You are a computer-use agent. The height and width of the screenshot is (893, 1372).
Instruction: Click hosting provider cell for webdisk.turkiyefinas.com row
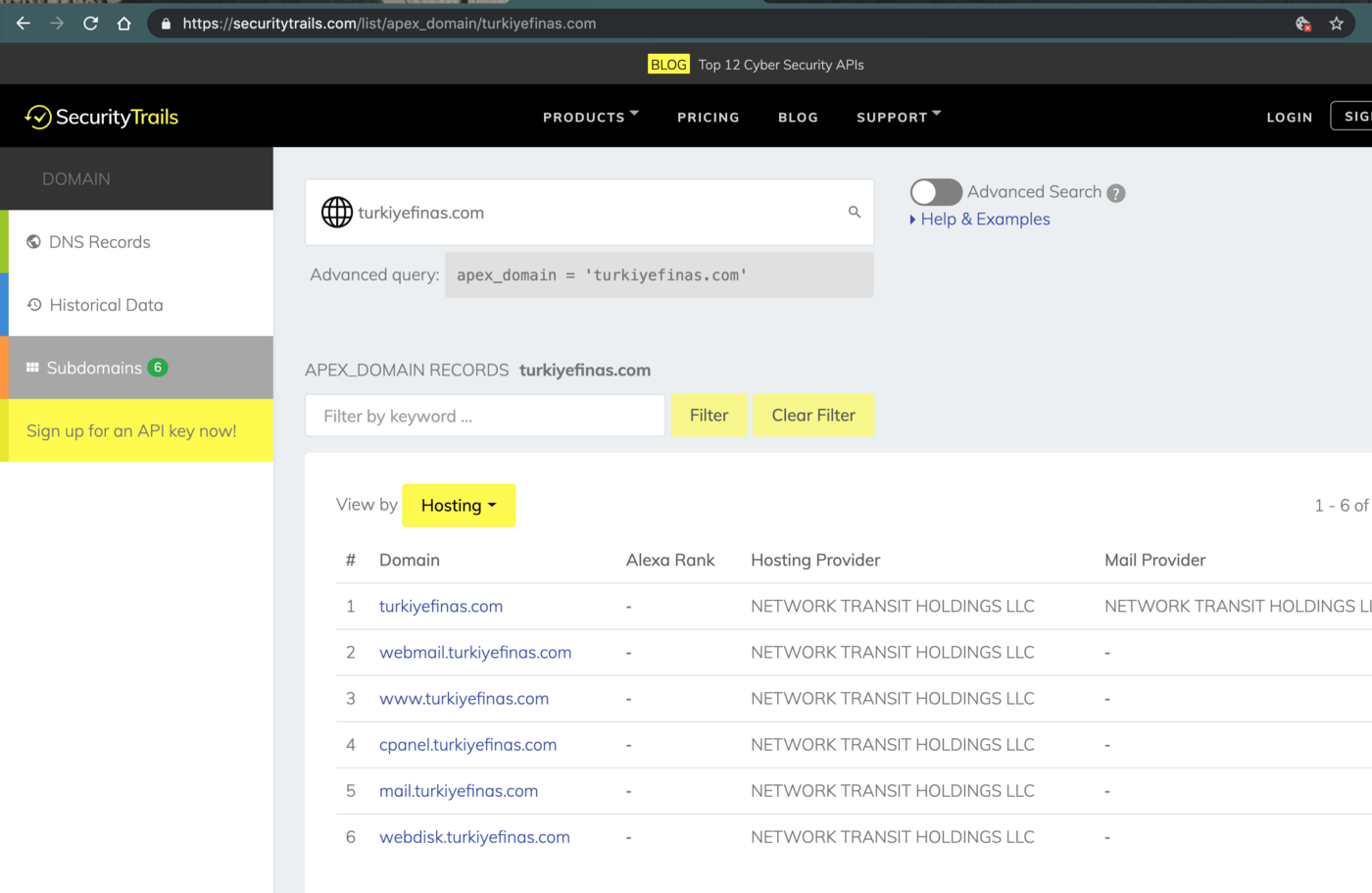pyautogui.click(x=893, y=836)
